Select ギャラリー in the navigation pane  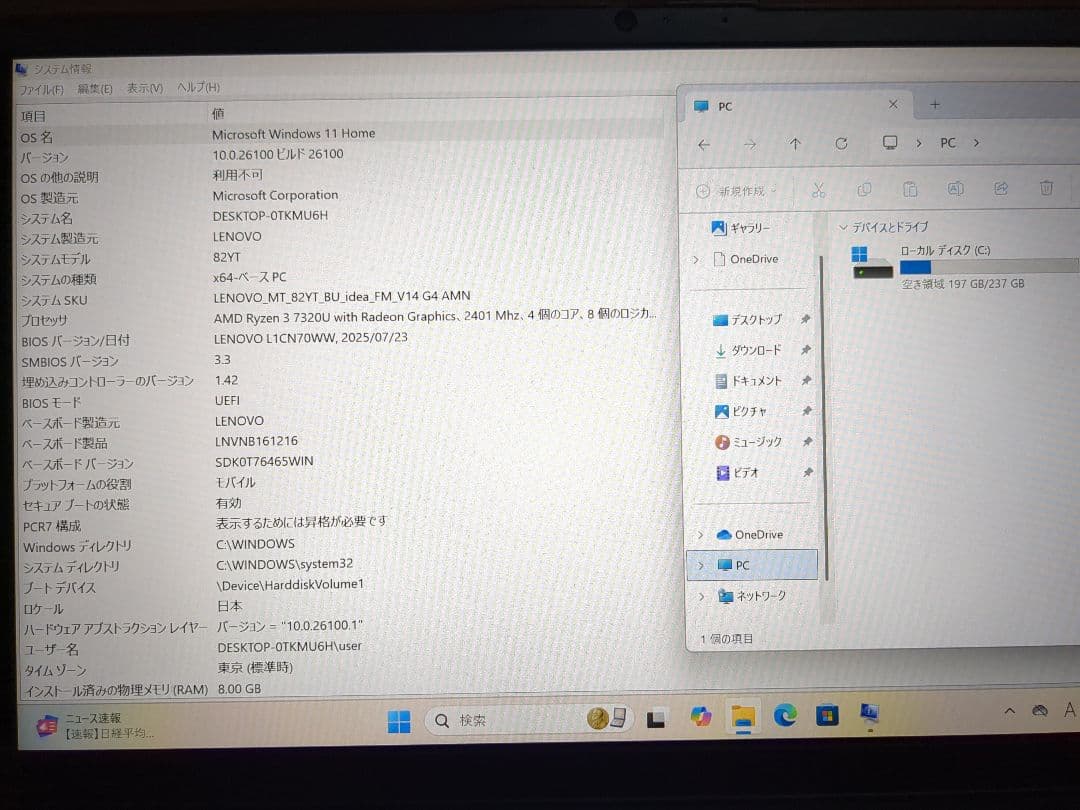tap(748, 228)
